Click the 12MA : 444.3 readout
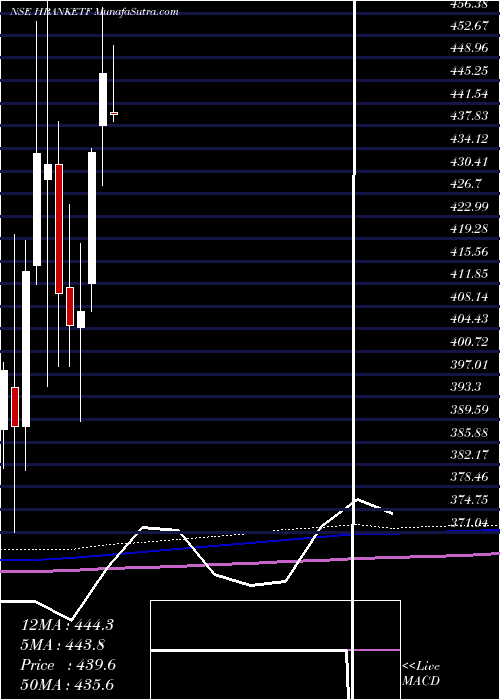This screenshot has height=700, width=500. click(67, 625)
